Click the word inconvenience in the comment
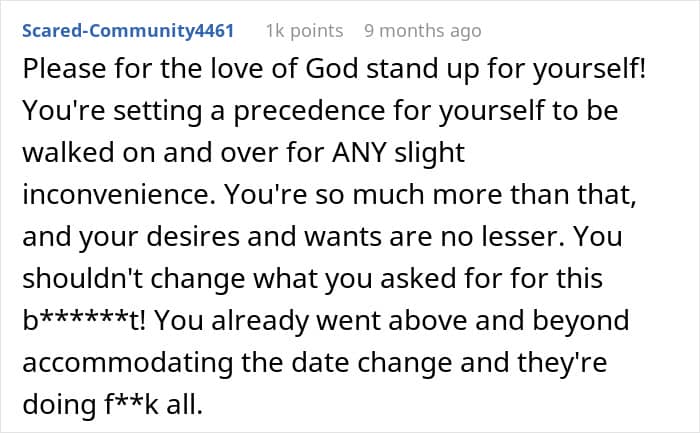The width and height of the screenshot is (700, 433). pos(119,195)
